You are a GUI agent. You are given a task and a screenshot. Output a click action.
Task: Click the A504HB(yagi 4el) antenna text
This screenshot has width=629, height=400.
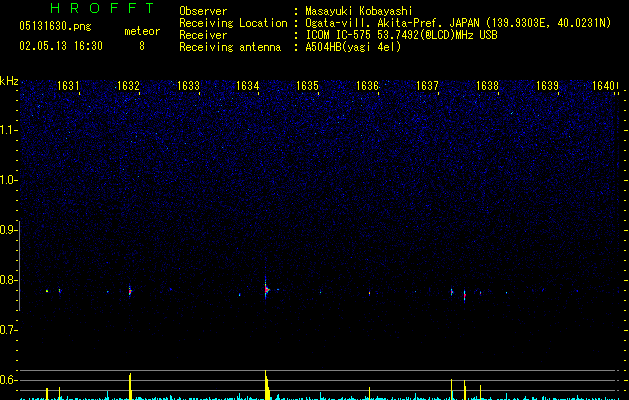[353, 47]
